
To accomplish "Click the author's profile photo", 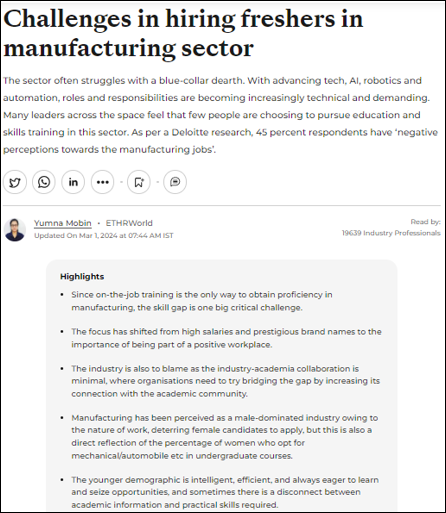I will (x=15, y=230).
